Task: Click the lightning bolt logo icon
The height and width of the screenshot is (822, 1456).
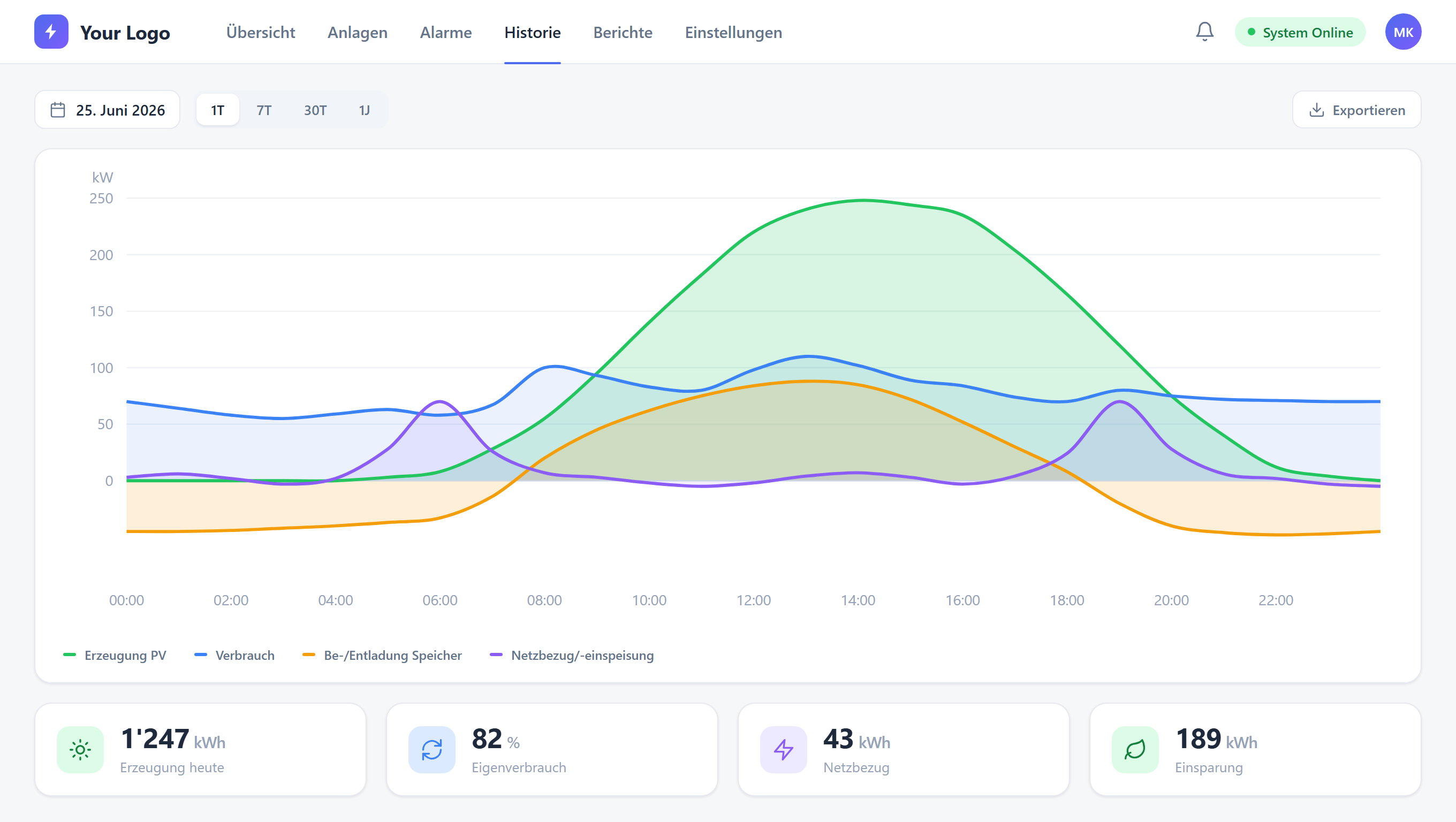Action: click(51, 32)
